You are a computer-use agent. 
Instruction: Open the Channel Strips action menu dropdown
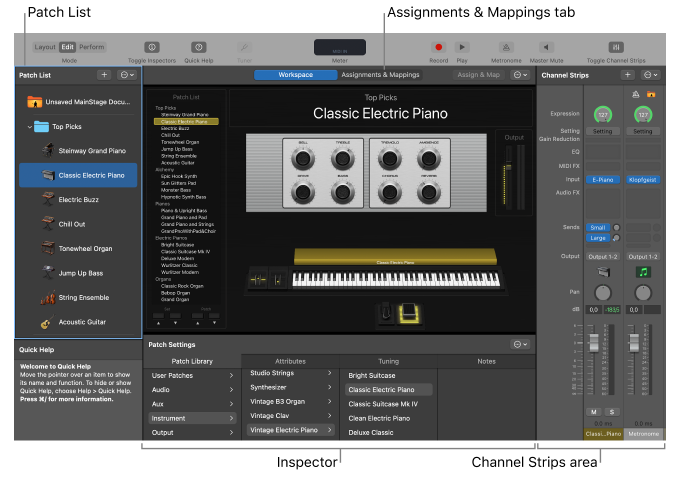click(650, 75)
